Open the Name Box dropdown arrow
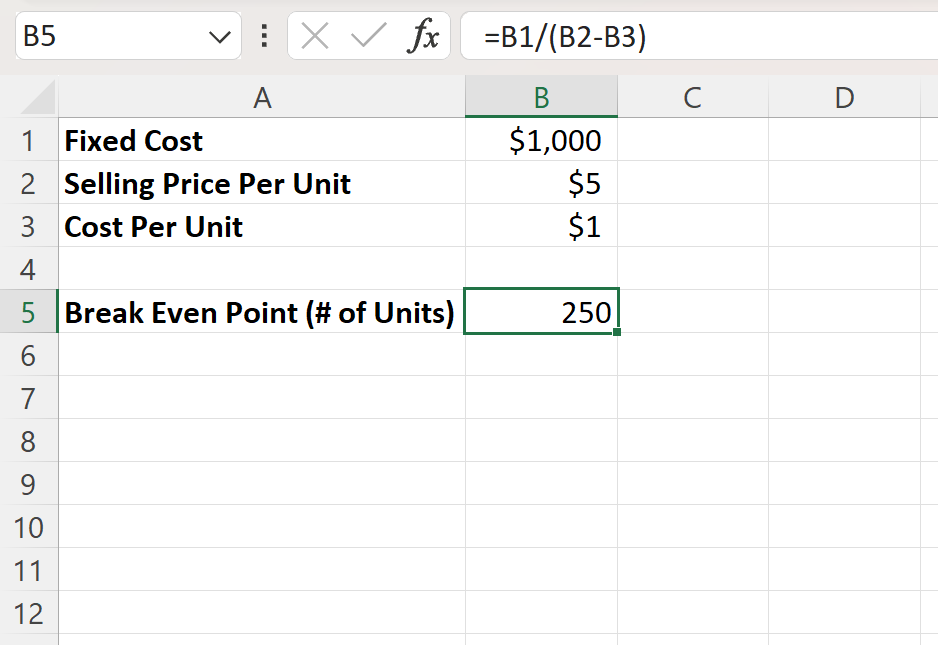Image resolution: width=938 pixels, height=645 pixels. click(x=220, y=36)
